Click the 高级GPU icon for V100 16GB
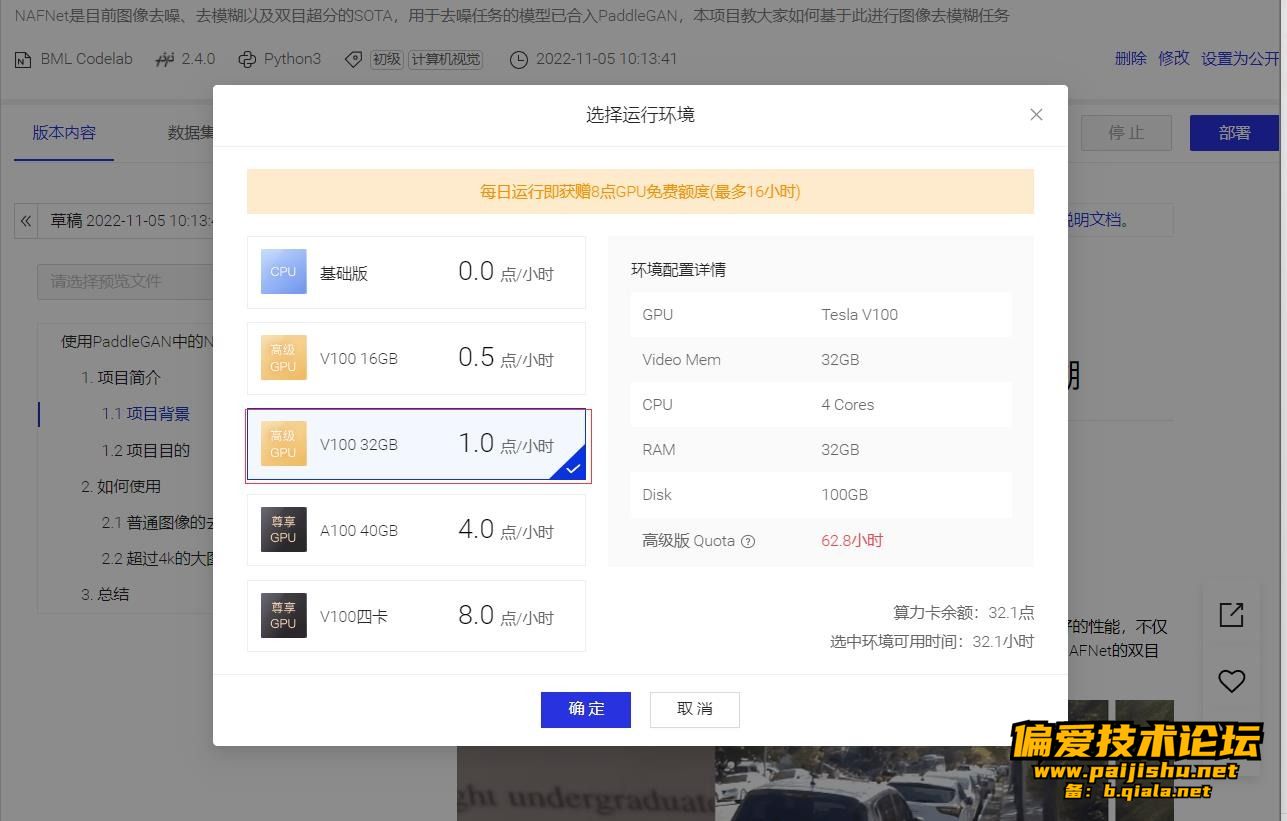Image resolution: width=1287 pixels, height=821 pixels. tap(283, 358)
